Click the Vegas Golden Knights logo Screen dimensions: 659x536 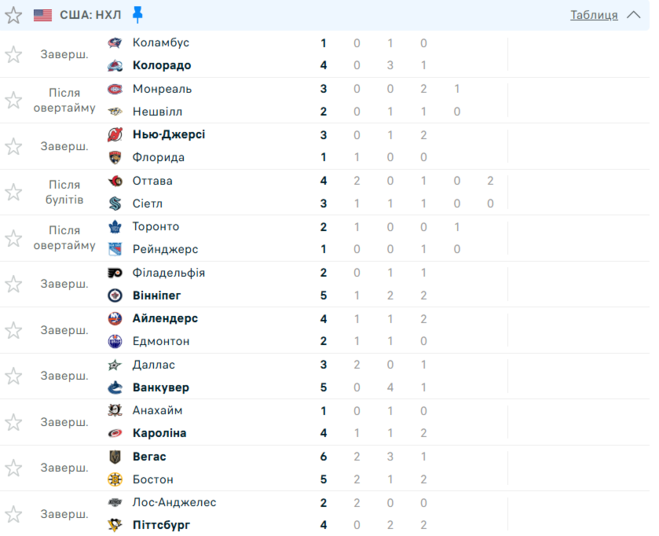point(115,457)
